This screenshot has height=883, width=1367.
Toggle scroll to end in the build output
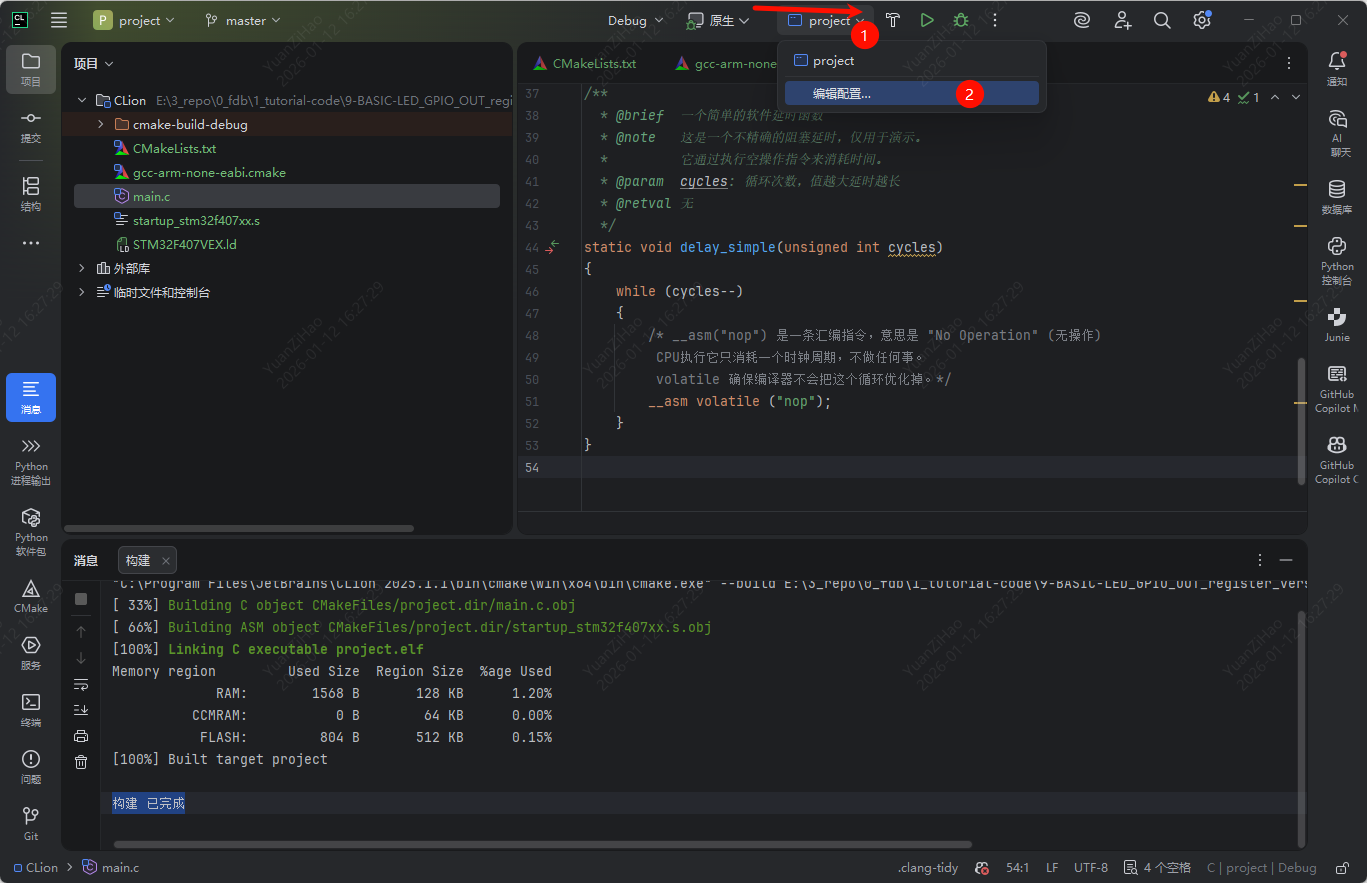pyautogui.click(x=81, y=710)
